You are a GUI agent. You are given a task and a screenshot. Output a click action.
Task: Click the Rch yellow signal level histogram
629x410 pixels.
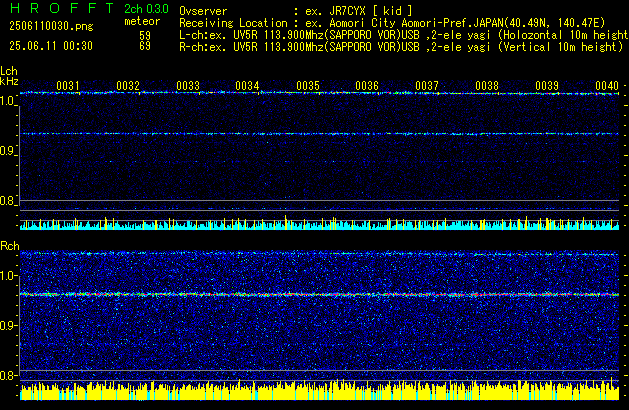(x=319, y=389)
